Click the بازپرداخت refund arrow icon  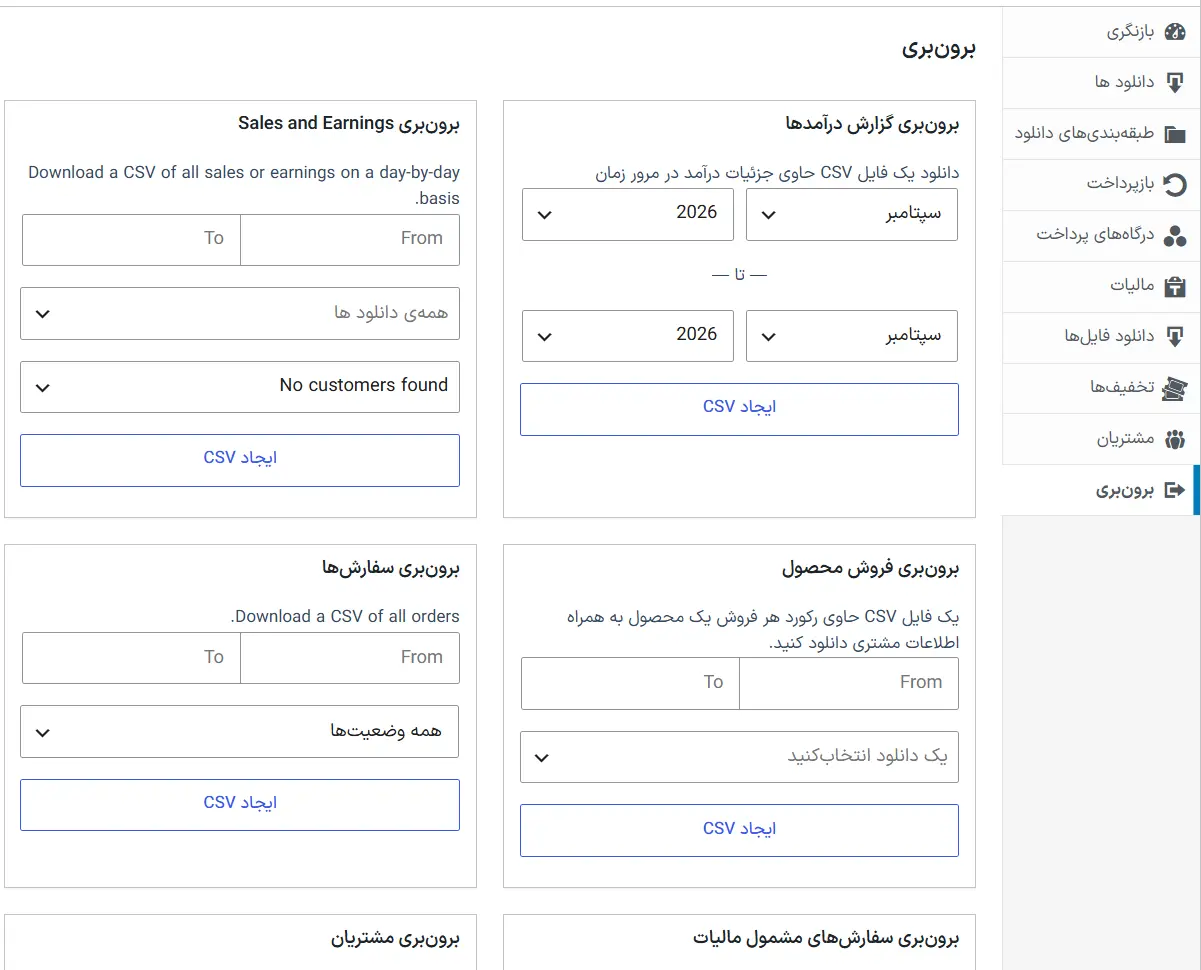click(x=1175, y=184)
